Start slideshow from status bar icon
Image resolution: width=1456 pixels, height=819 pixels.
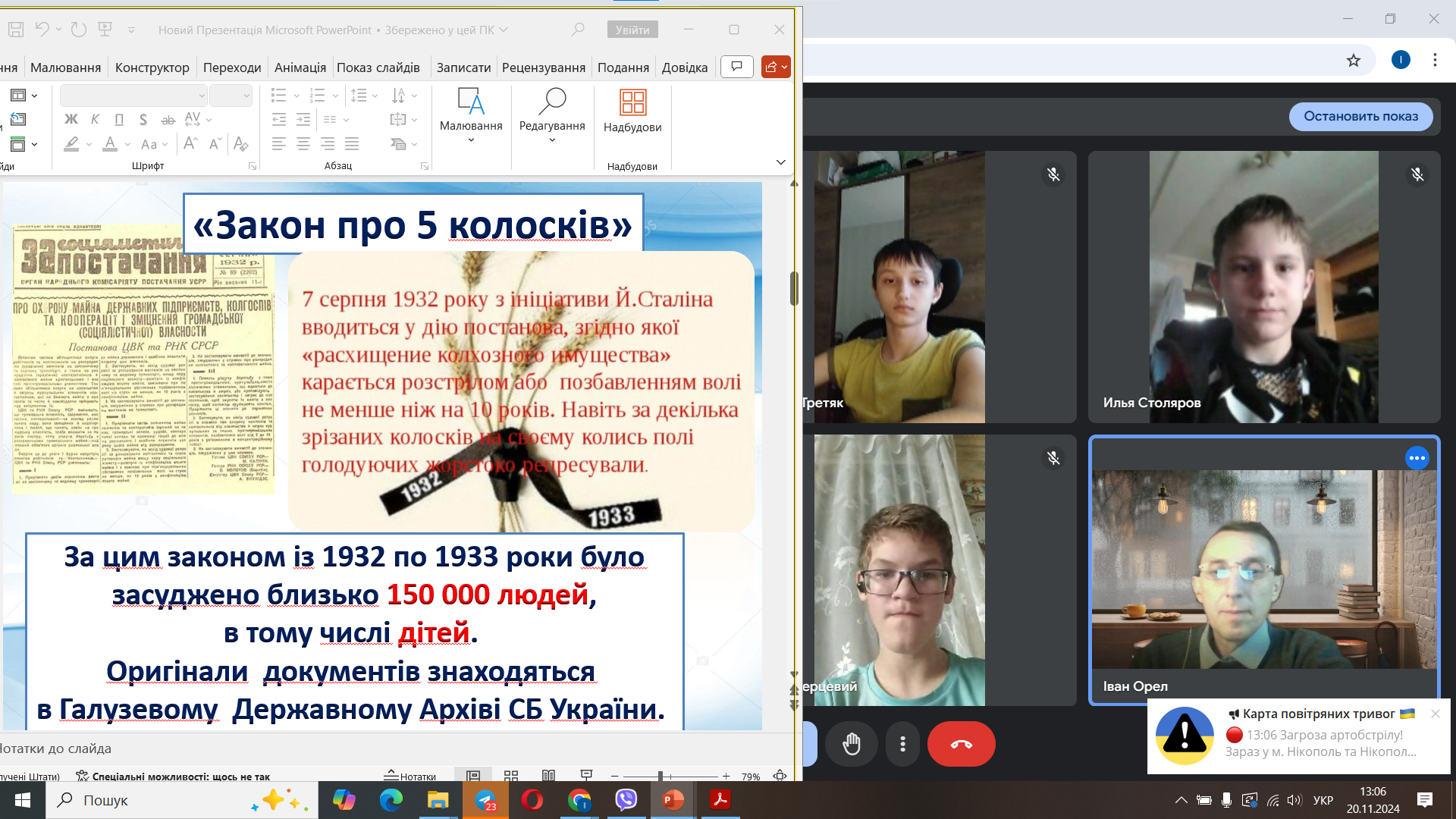coord(586,775)
